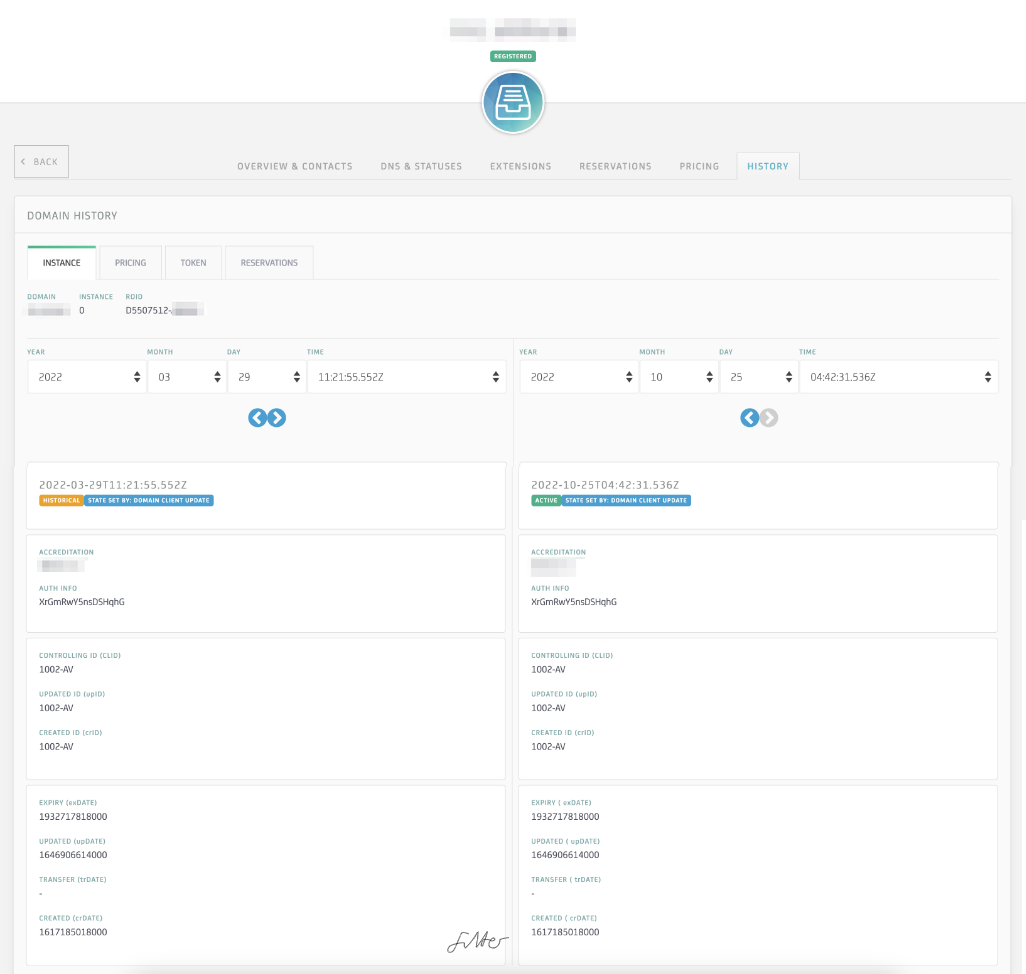Click right Expiry value 1932717818000
1026x974 pixels.
pos(565,816)
